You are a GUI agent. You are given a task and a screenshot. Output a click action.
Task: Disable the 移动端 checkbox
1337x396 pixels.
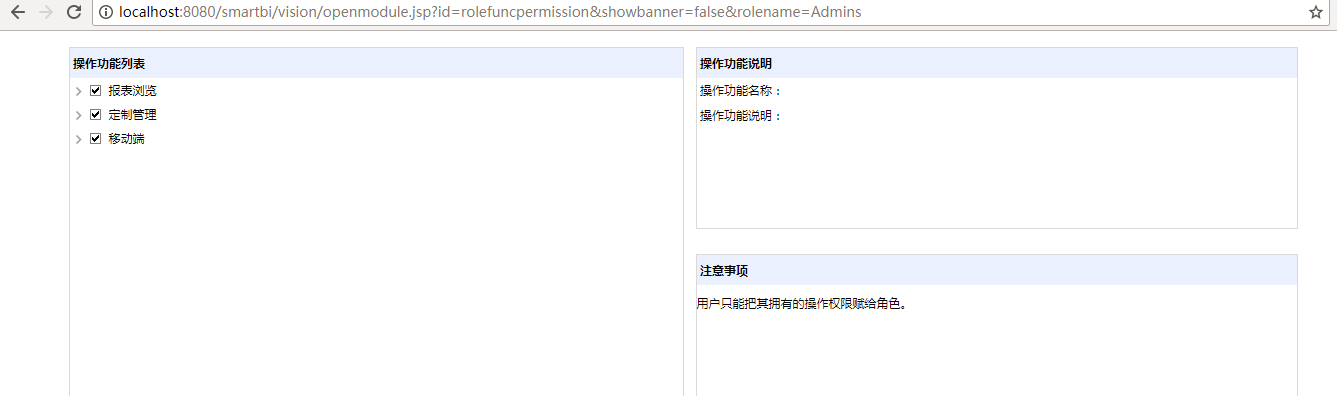click(96, 138)
